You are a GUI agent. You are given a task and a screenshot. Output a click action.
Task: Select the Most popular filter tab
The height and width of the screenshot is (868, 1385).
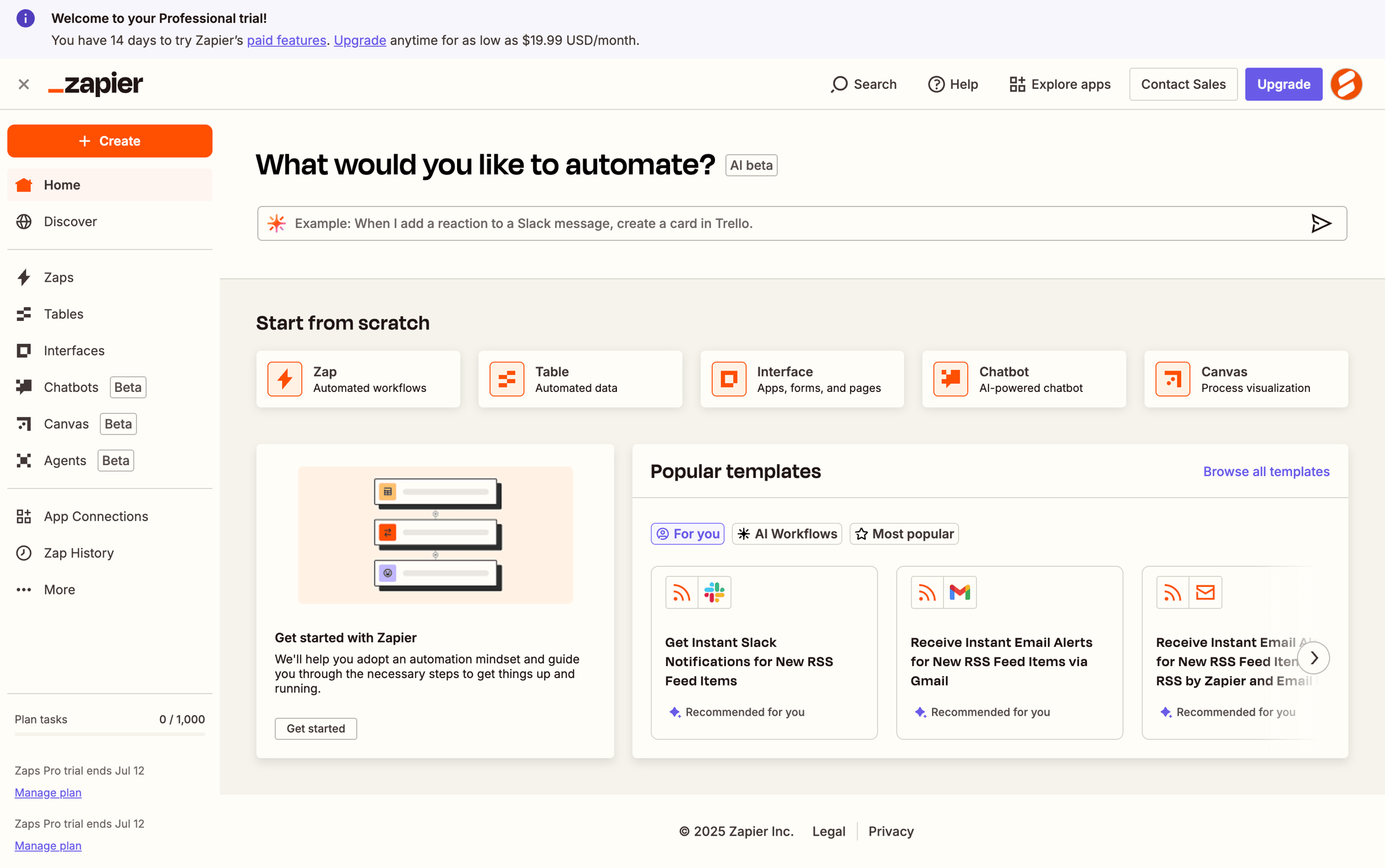pos(904,534)
